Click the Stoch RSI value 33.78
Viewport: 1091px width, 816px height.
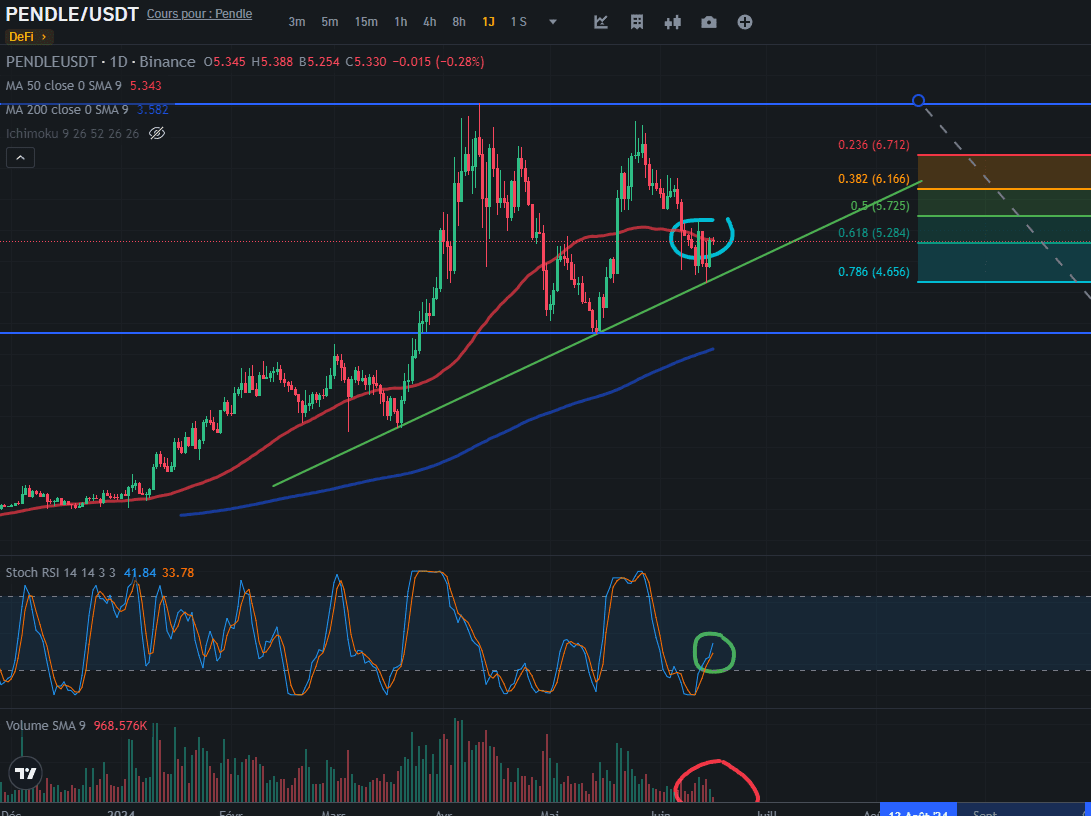178,573
